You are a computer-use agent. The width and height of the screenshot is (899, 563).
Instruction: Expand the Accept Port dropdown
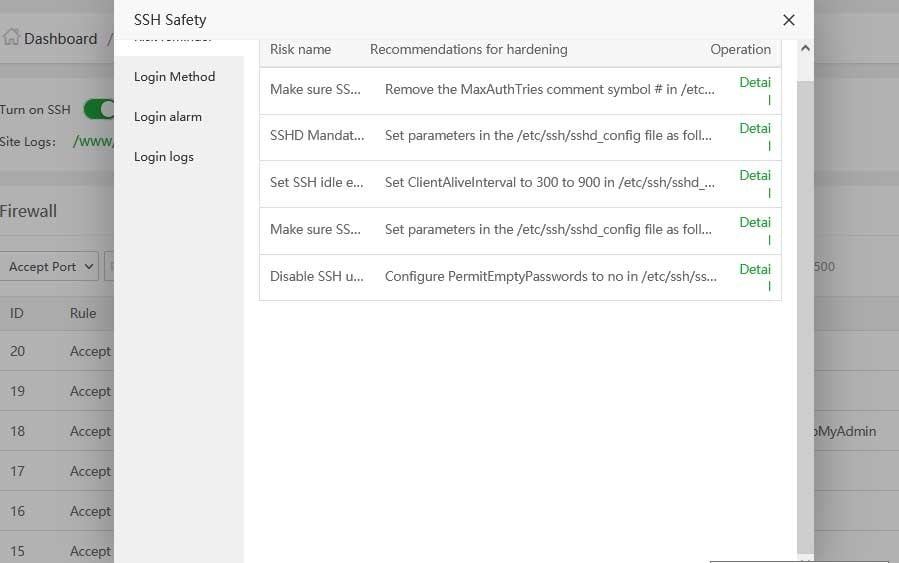pyautogui.click(x=50, y=266)
